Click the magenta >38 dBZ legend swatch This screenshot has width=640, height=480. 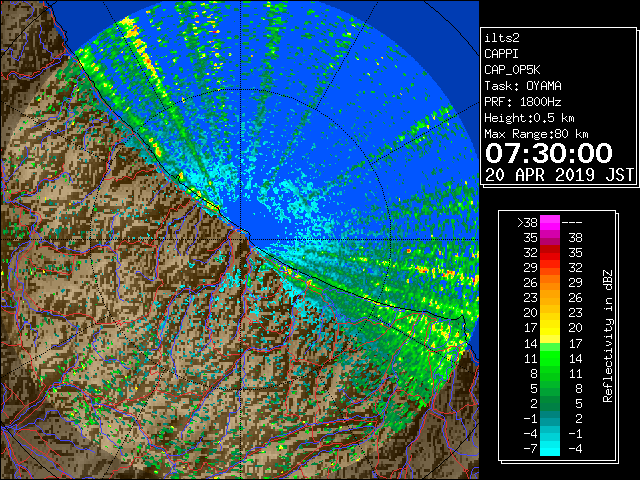click(550, 222)
